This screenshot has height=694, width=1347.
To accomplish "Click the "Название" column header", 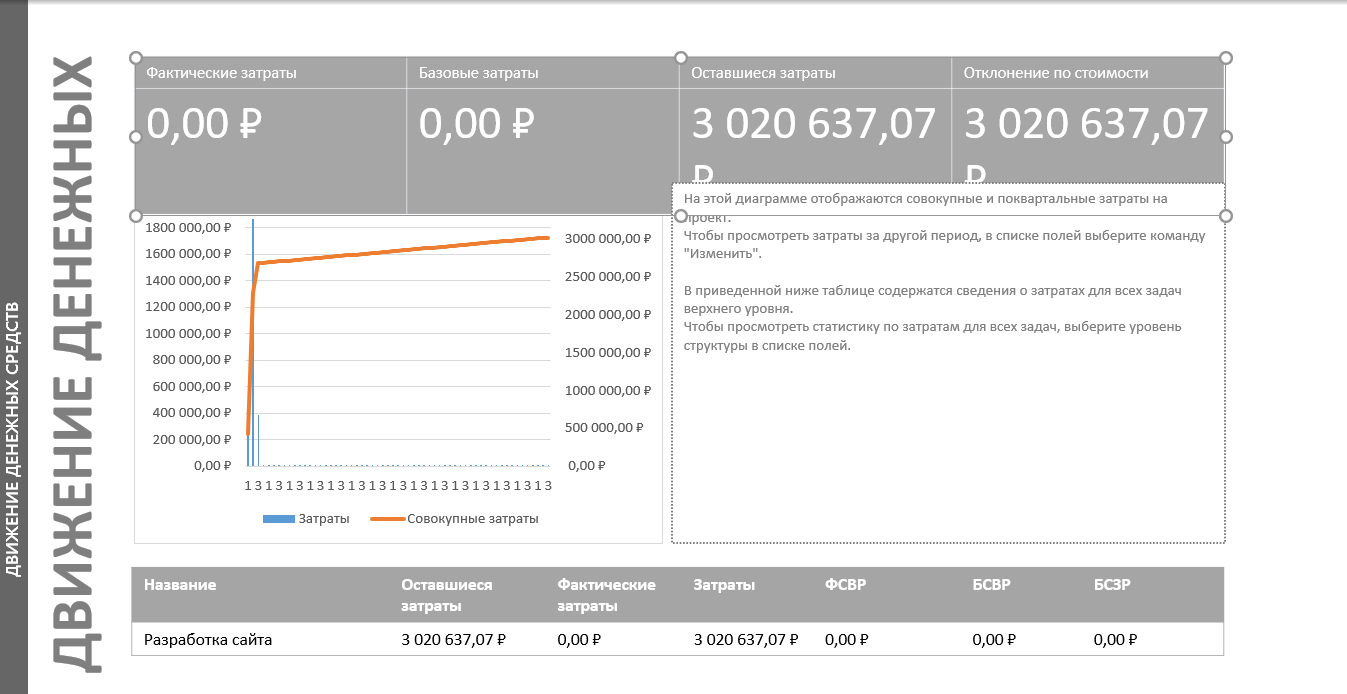I will click(x=180, y=585).
